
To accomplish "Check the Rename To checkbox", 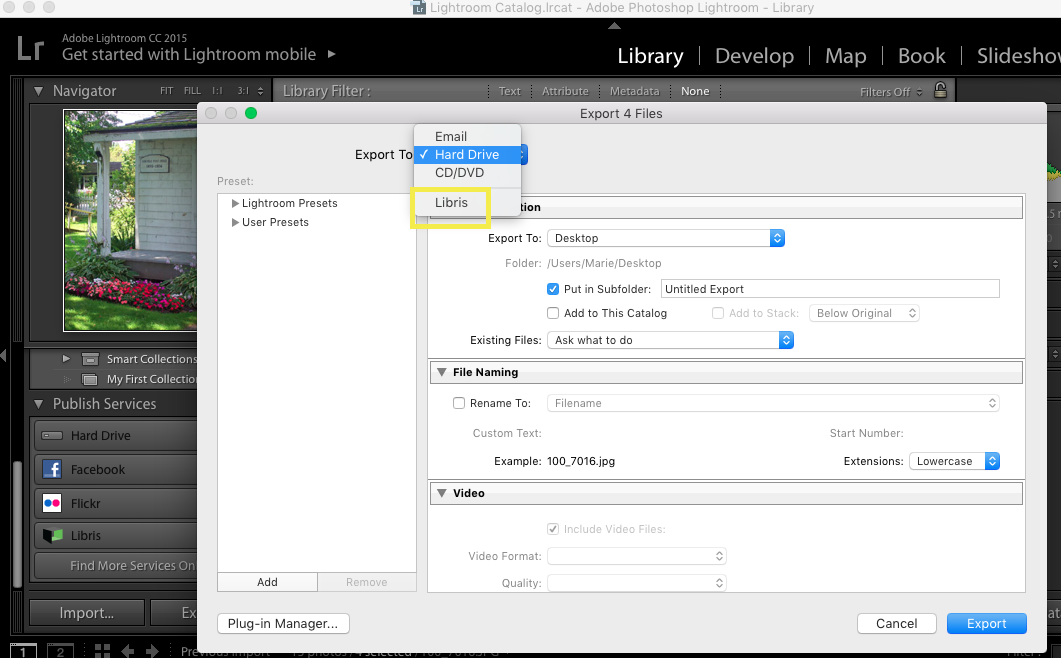I will (x=459, y=403).
